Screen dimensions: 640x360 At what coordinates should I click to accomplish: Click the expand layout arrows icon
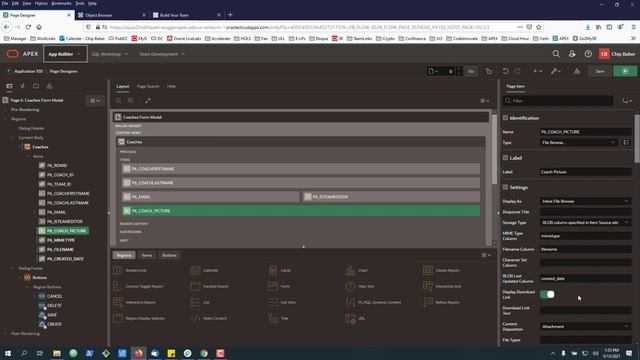click(x=148, y=100)
